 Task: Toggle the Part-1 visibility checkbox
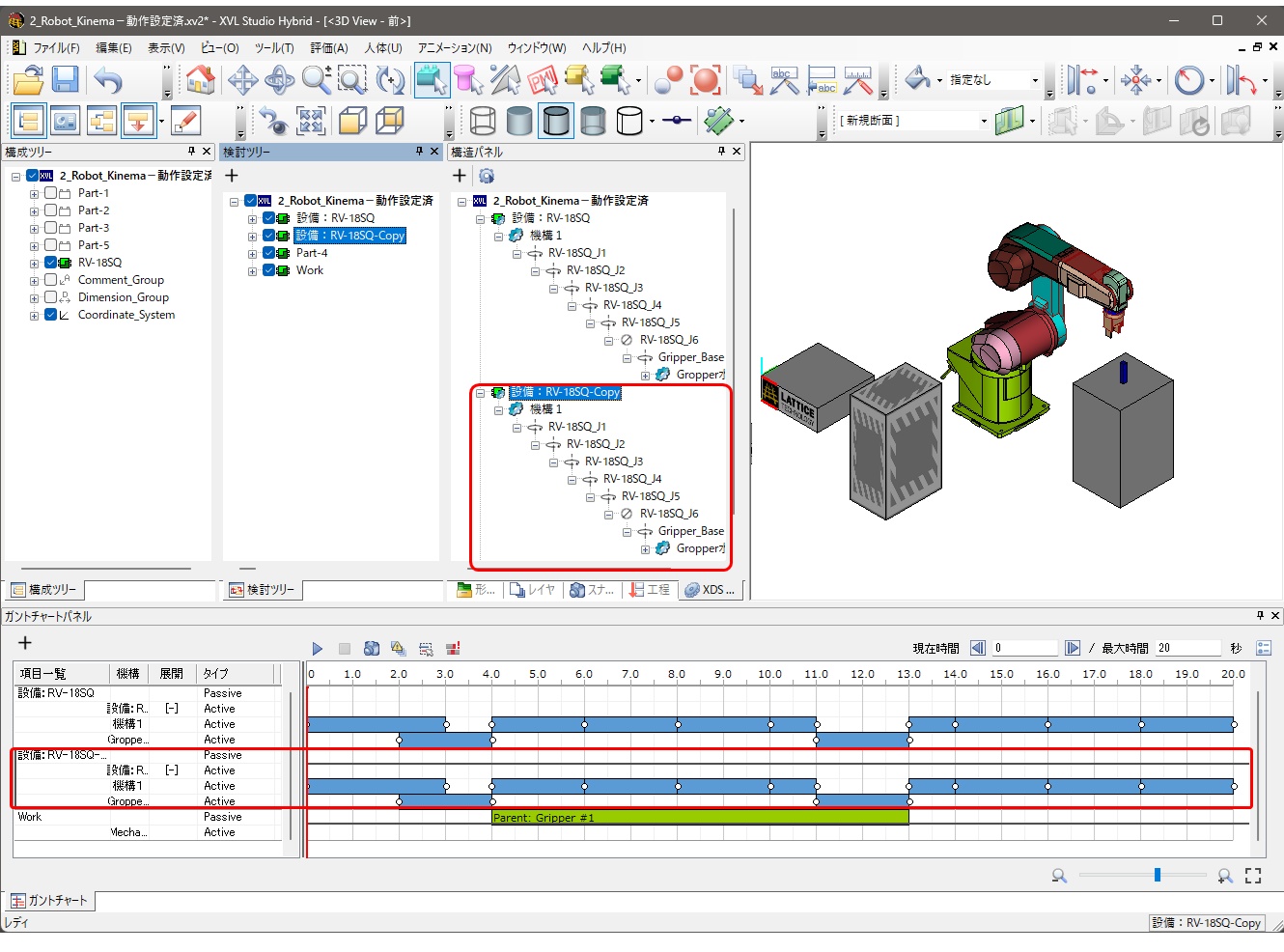(51, 193)
